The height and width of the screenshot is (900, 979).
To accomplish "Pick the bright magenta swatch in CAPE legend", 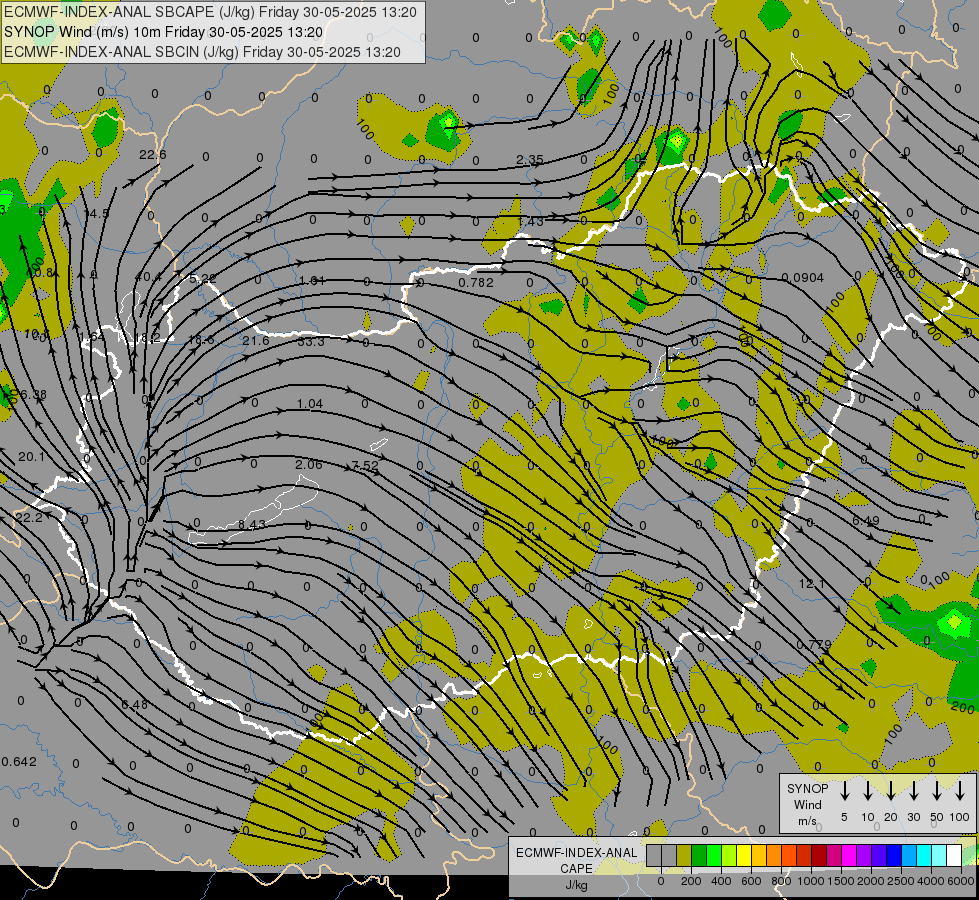I will [x=849, y=856].
